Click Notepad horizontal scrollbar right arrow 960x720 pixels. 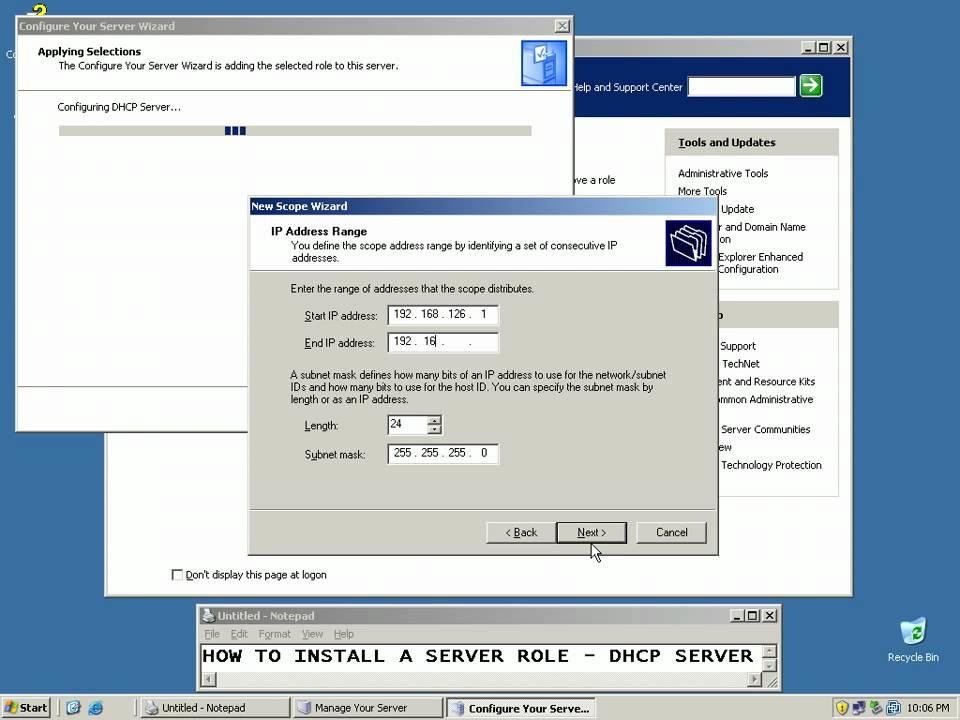[755, 679]
